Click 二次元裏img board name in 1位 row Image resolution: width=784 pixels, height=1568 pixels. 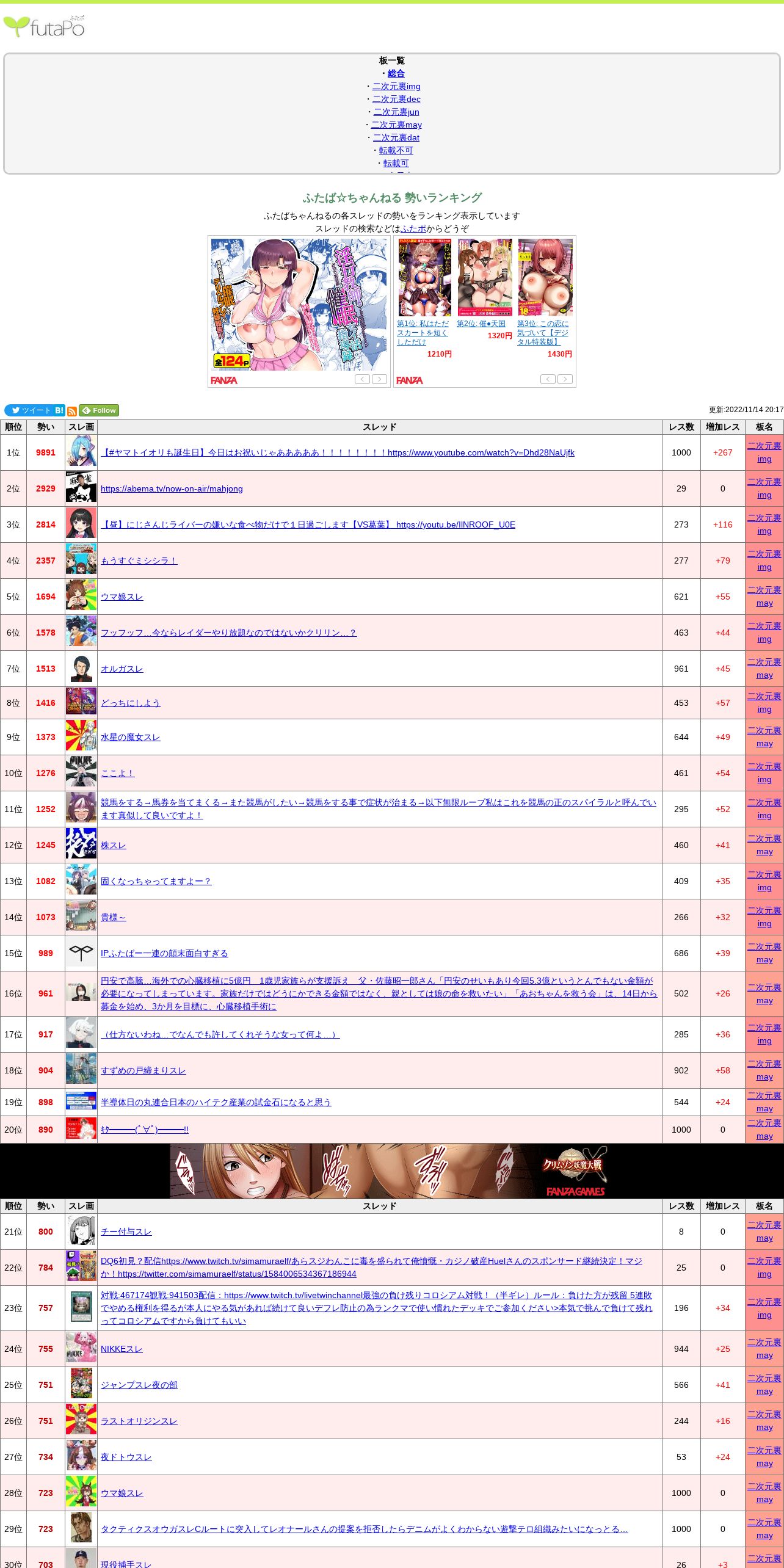[x=764, y=452]
